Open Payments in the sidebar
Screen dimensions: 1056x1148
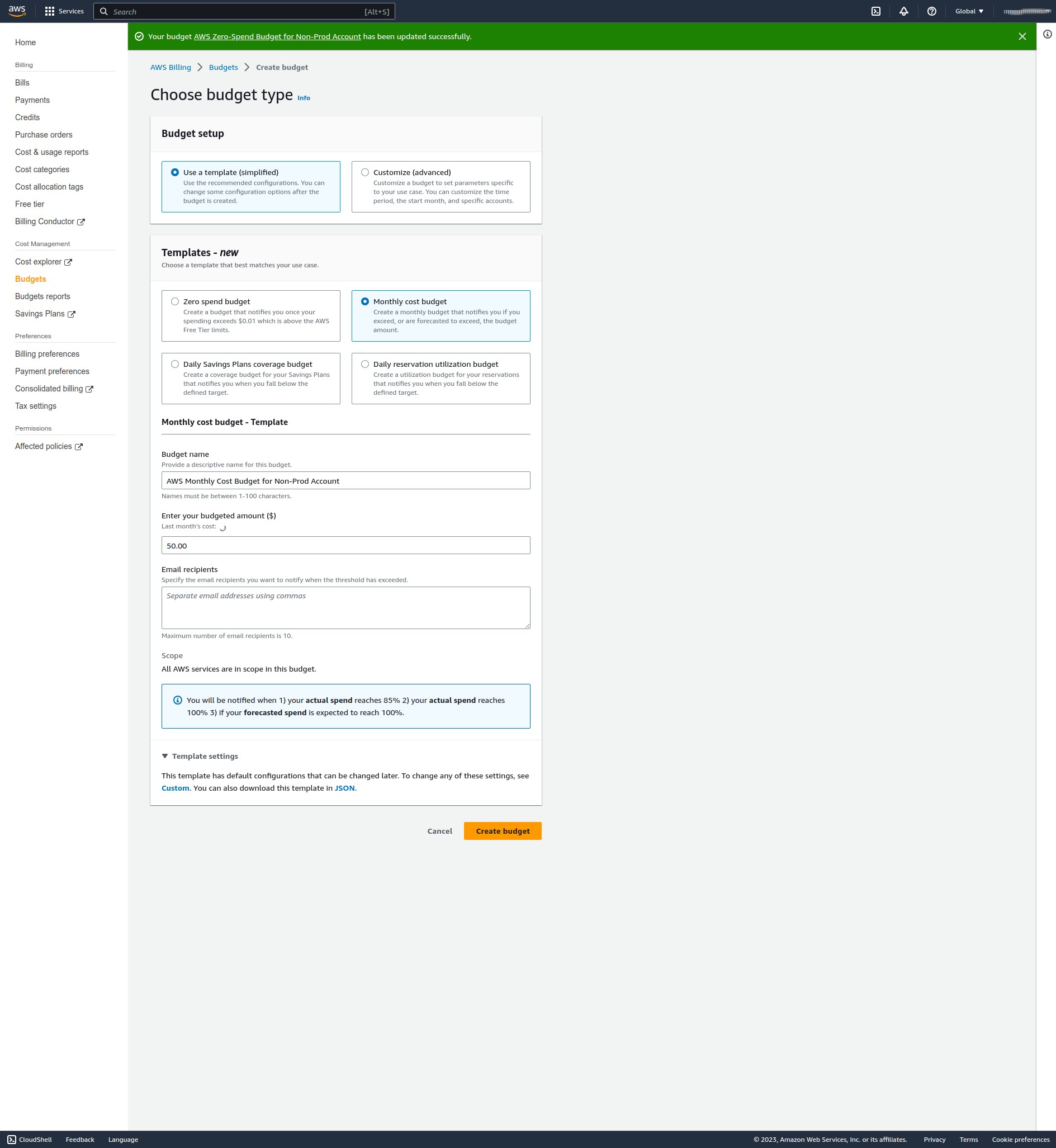pyautogui.click(x=32, y=100)
